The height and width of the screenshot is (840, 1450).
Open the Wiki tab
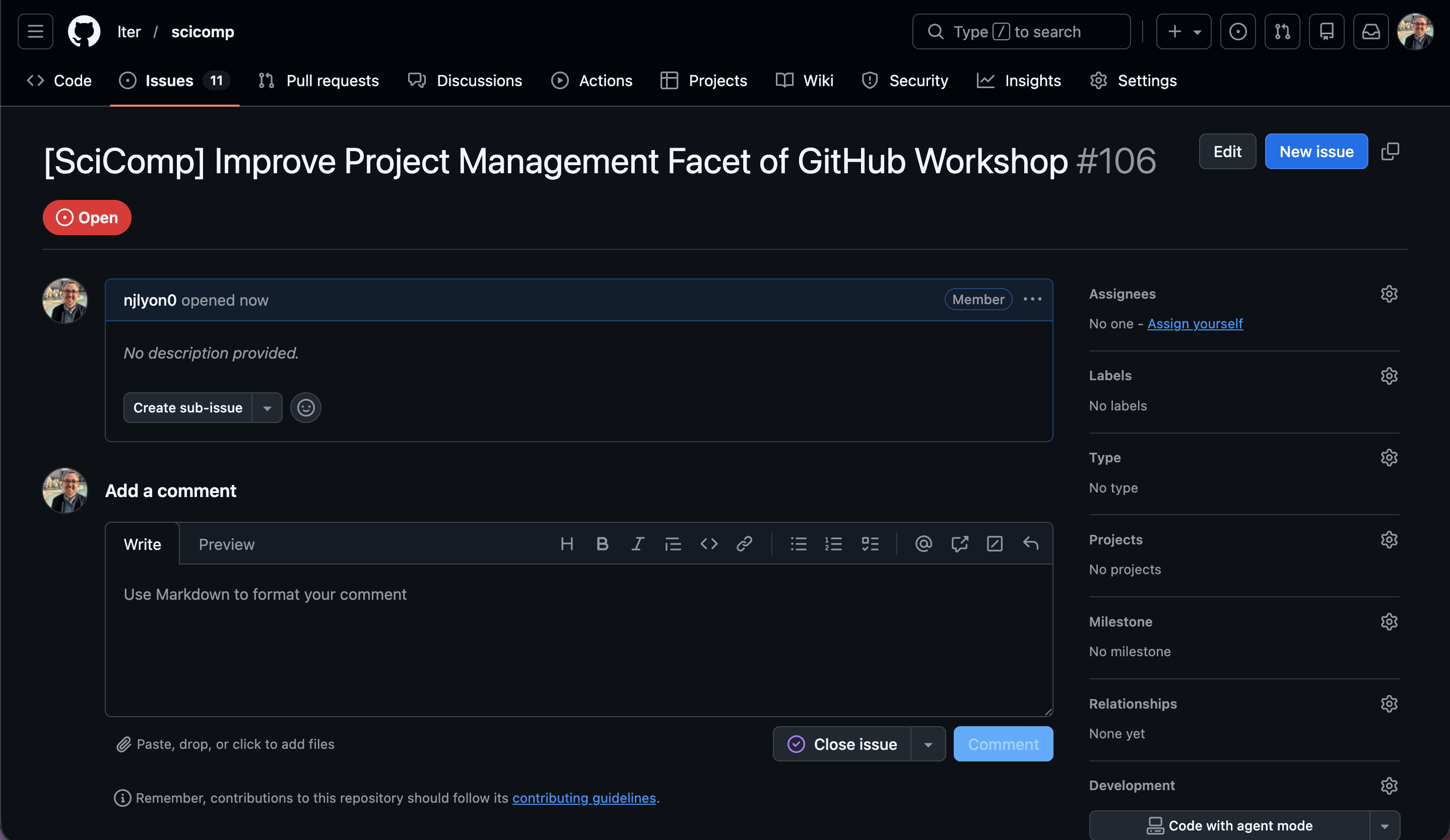[805, 81]
